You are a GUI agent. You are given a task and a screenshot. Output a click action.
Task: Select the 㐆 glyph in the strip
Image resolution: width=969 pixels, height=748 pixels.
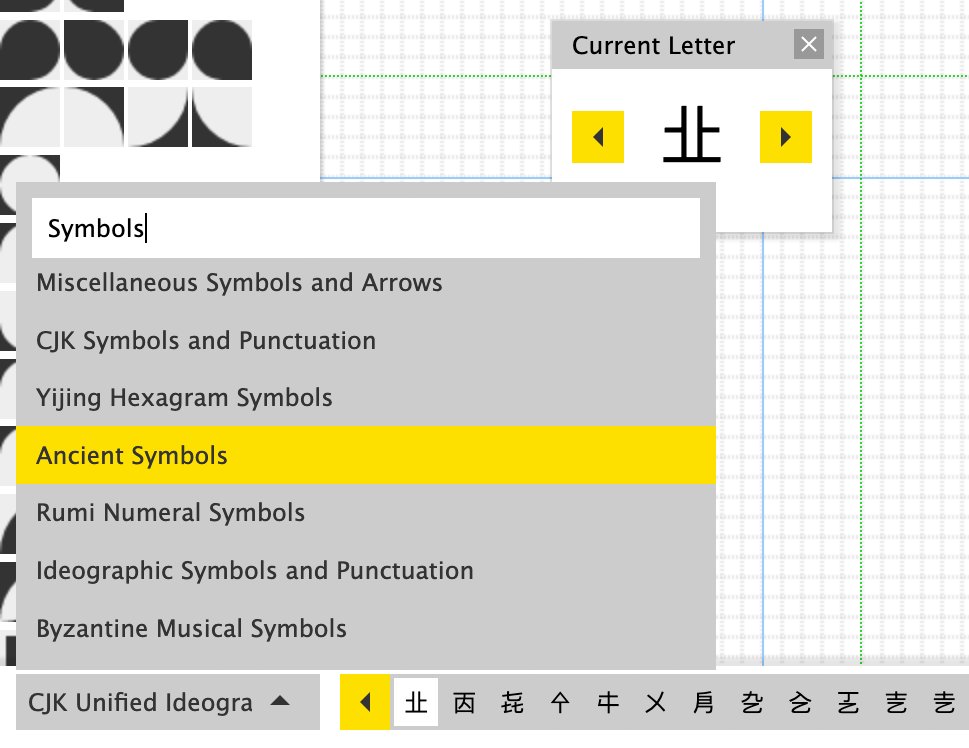(704, 702)
